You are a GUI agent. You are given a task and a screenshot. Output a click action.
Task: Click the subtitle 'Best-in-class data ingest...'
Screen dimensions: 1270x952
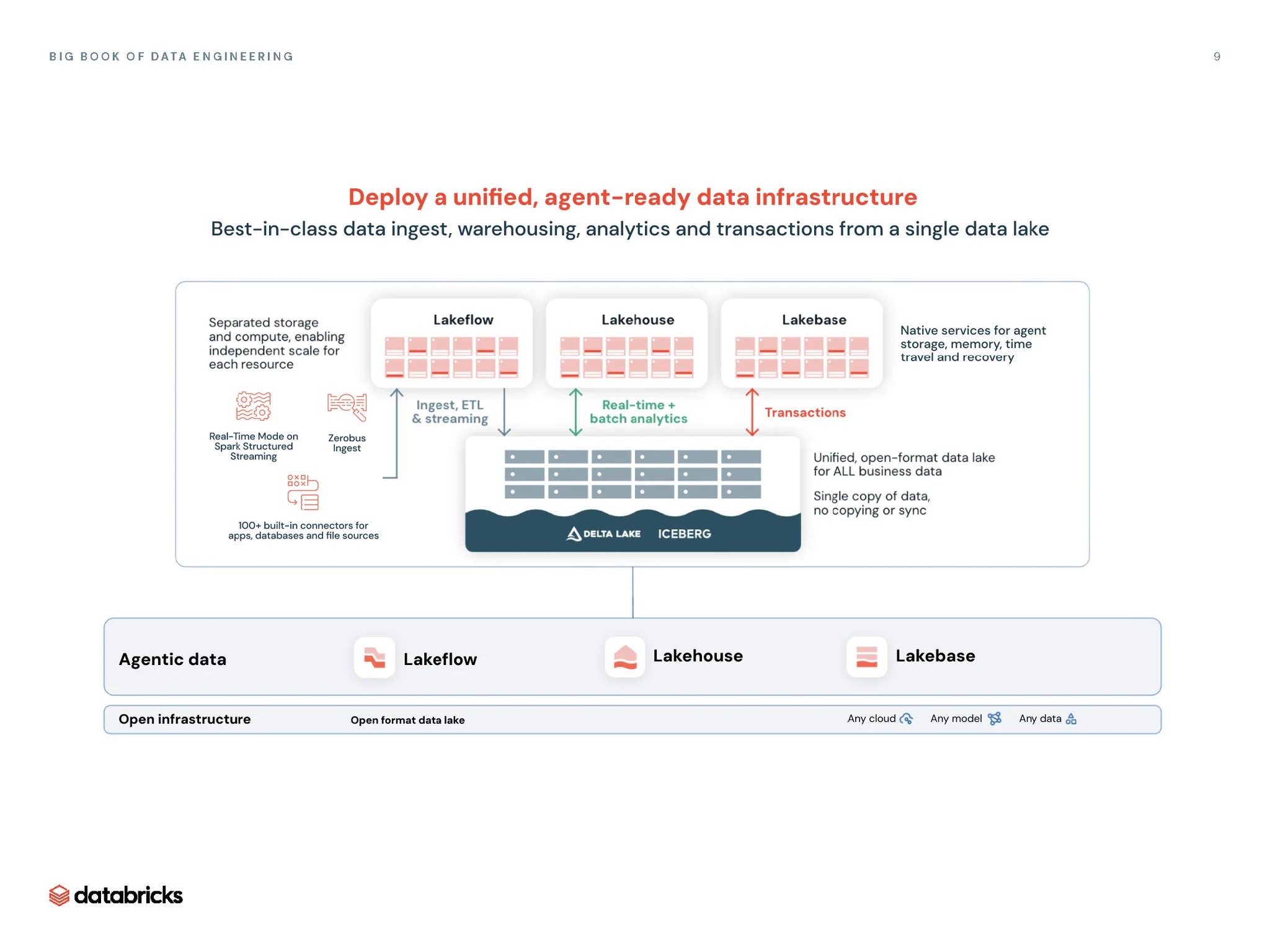tap(630, 229)
